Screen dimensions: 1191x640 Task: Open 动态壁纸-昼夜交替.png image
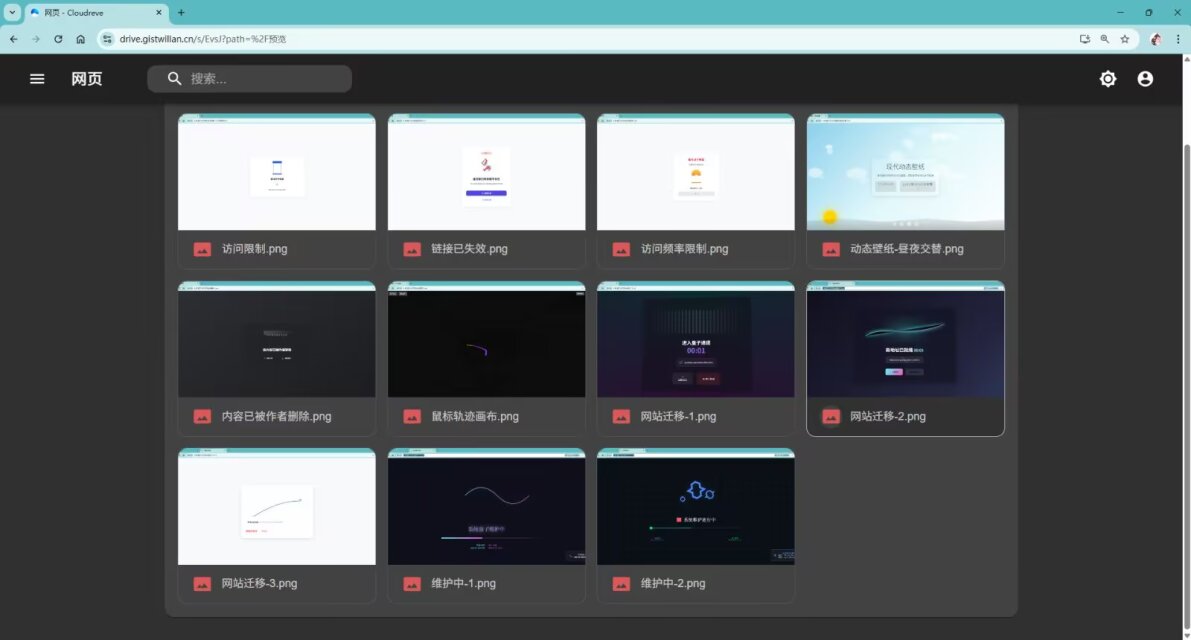[x=905, y=173]
